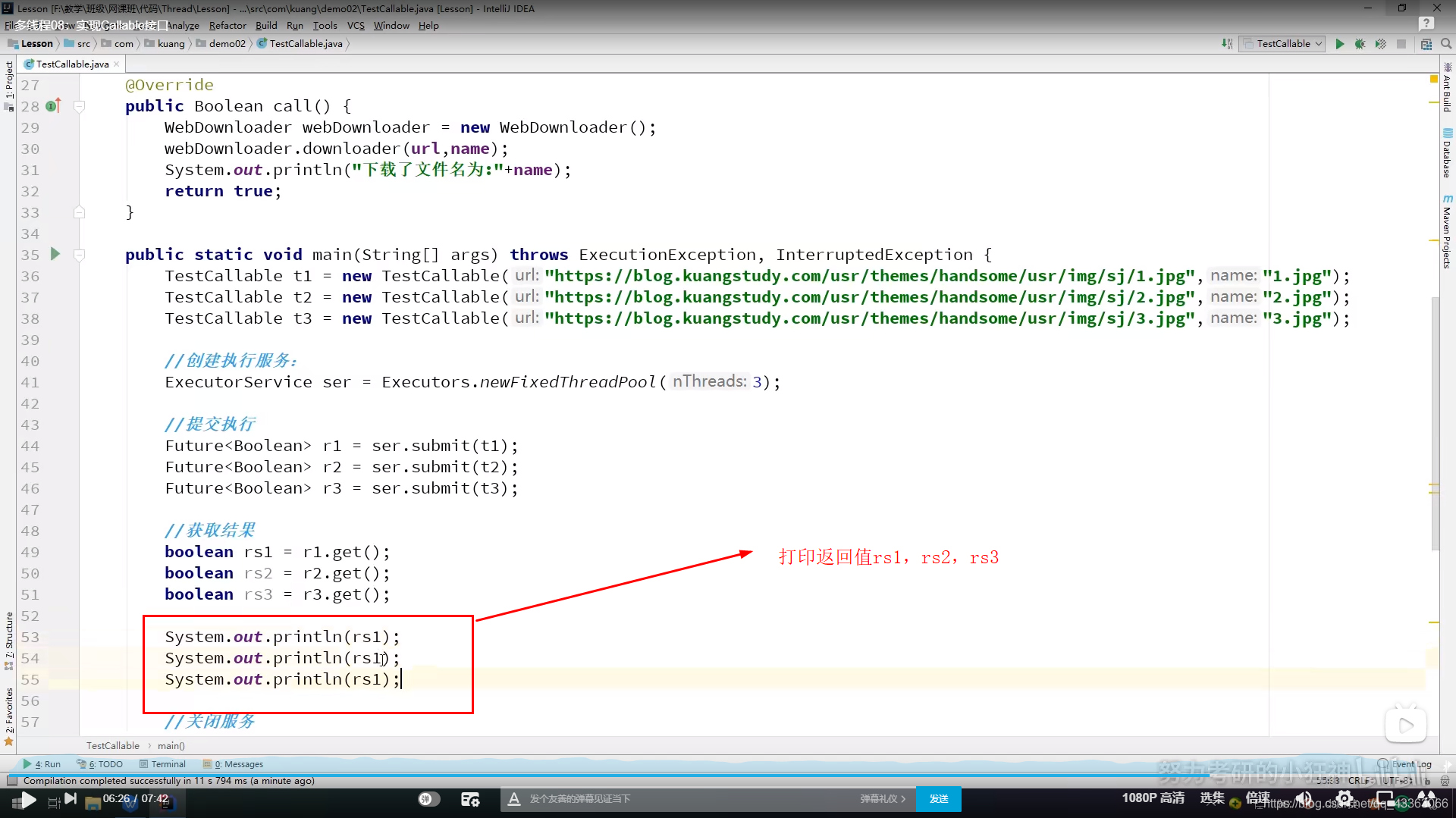Open the TestCallable run configuration dropdown
The width and height of the screenshot is (1456, 818).
pos(1283,44)
